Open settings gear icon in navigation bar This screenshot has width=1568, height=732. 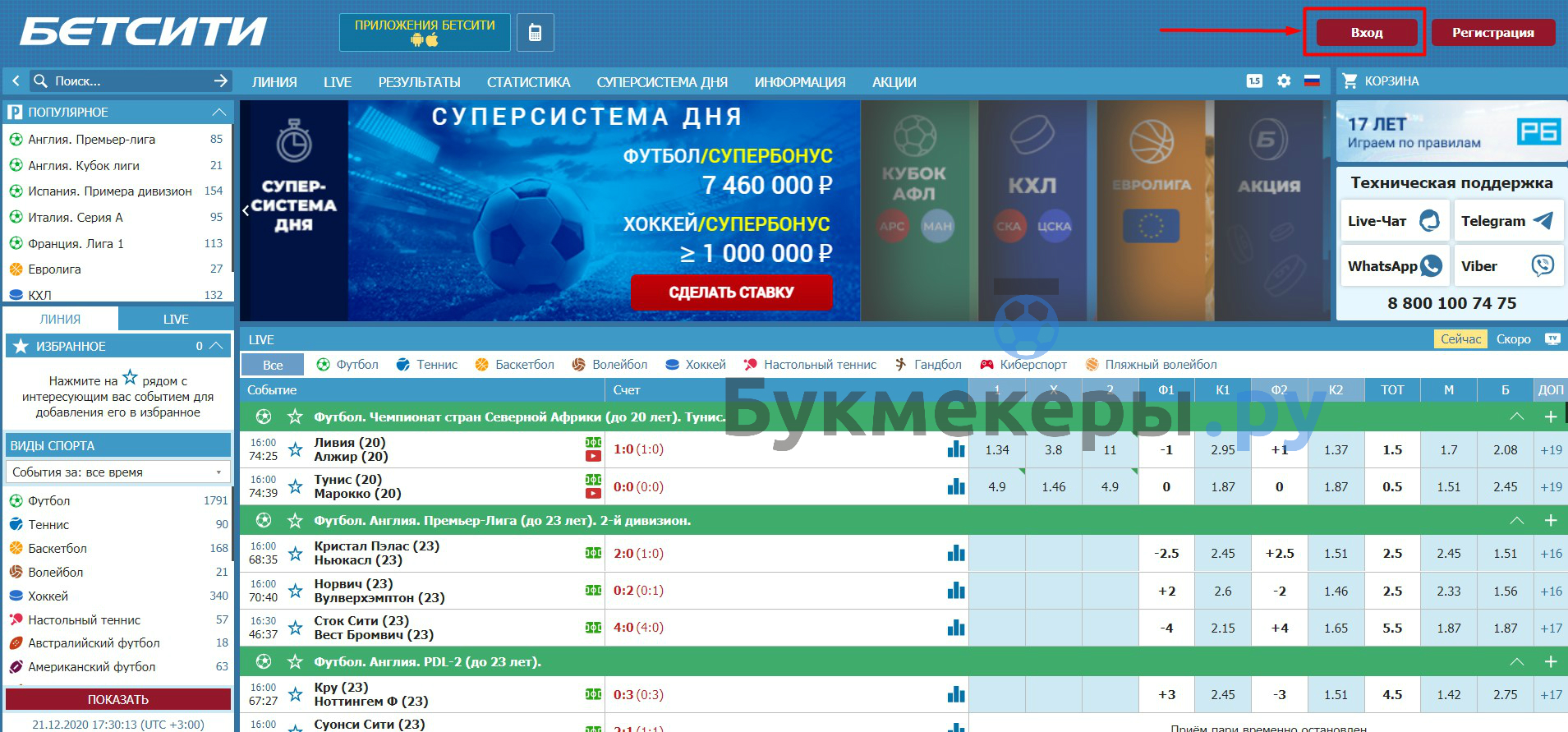click(1284, 81)
